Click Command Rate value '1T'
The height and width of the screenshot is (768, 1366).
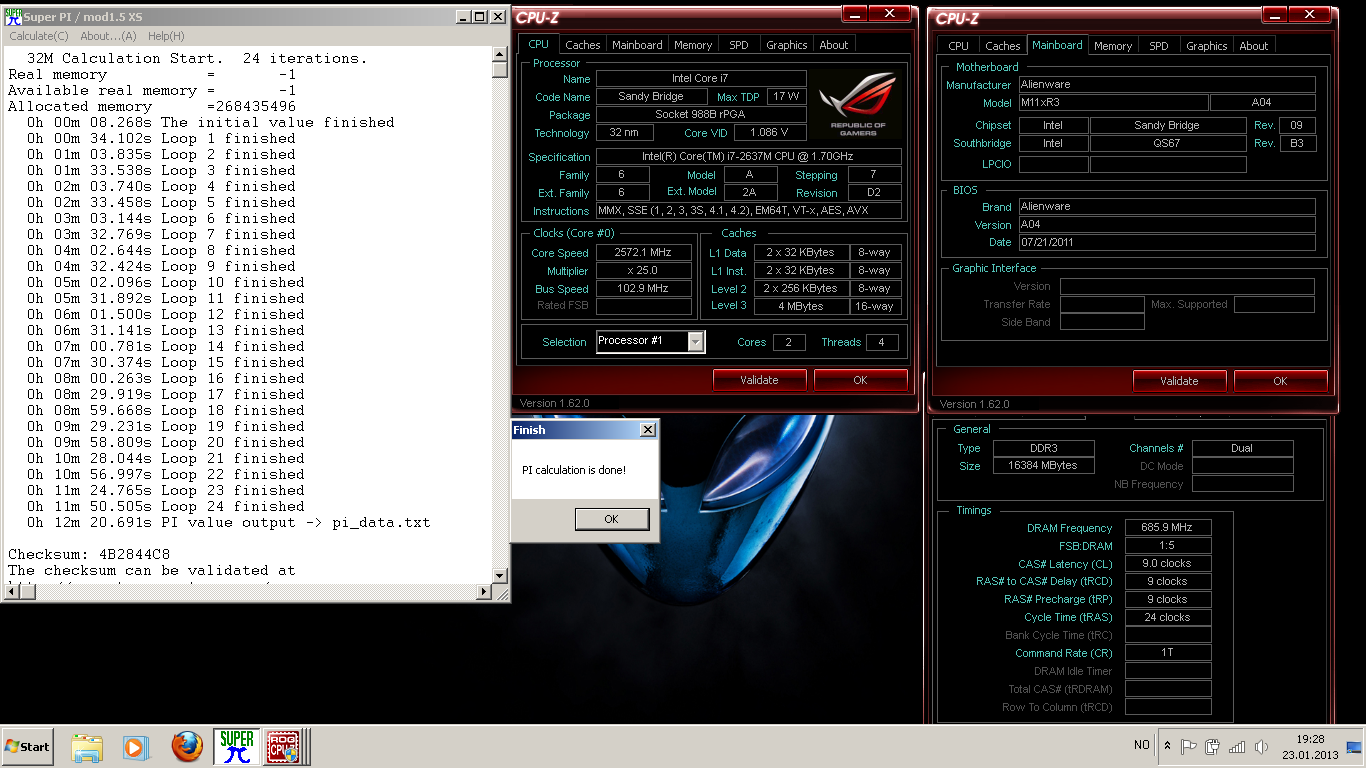click(1168, 653)
